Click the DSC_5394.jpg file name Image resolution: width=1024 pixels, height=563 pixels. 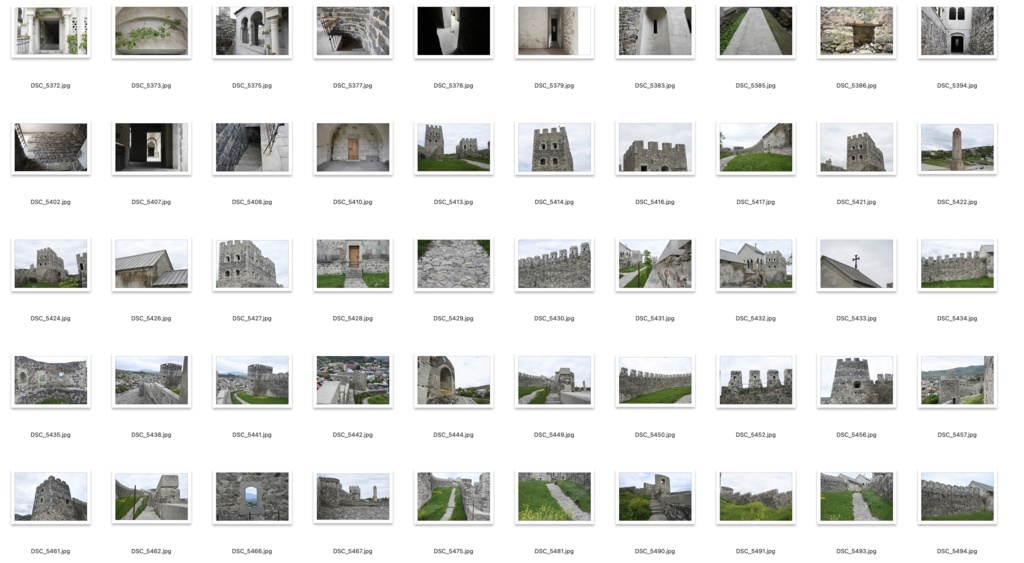[957, 86]
